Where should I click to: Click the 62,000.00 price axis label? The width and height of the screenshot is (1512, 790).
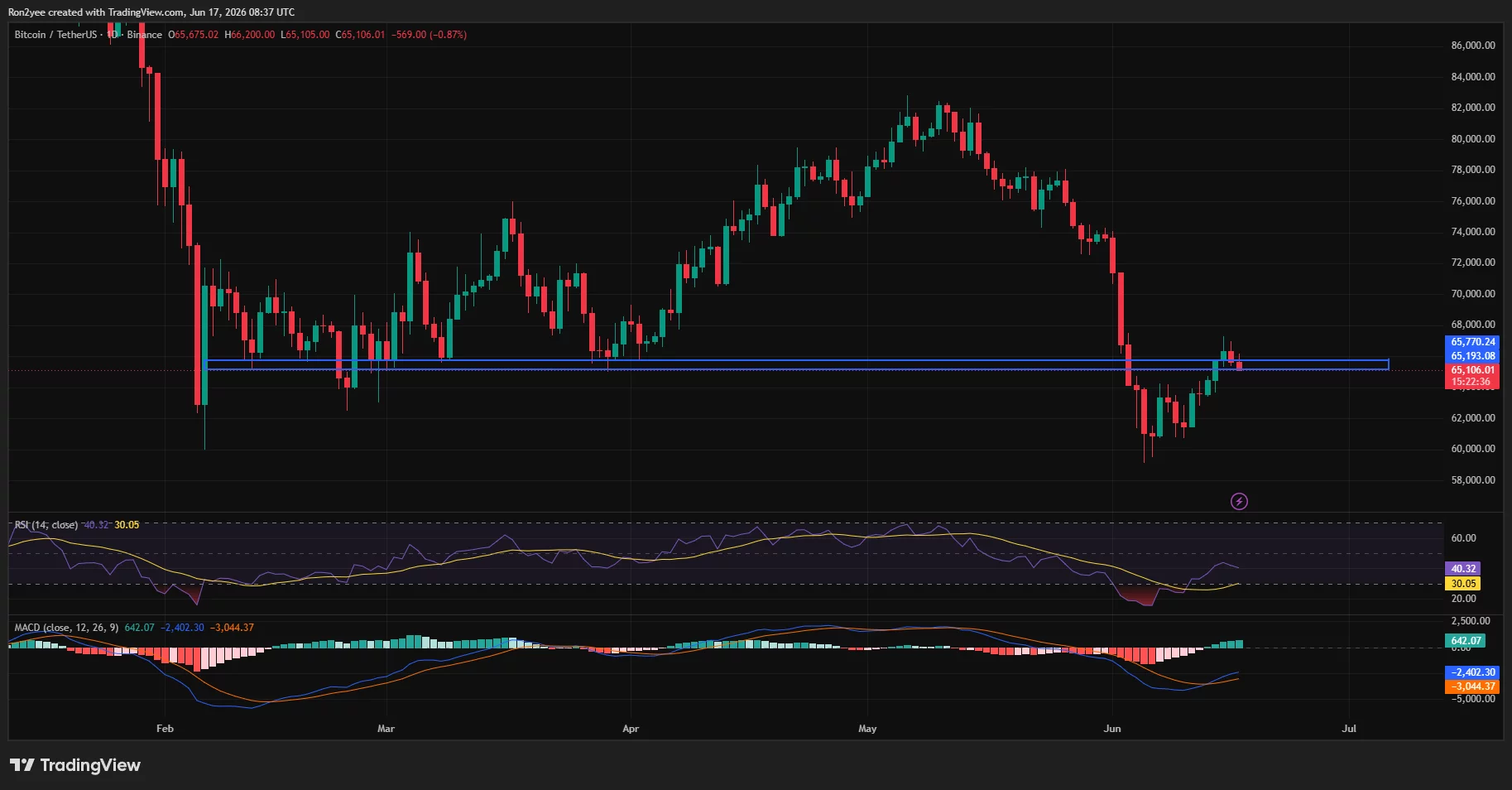coord(1473,418)
